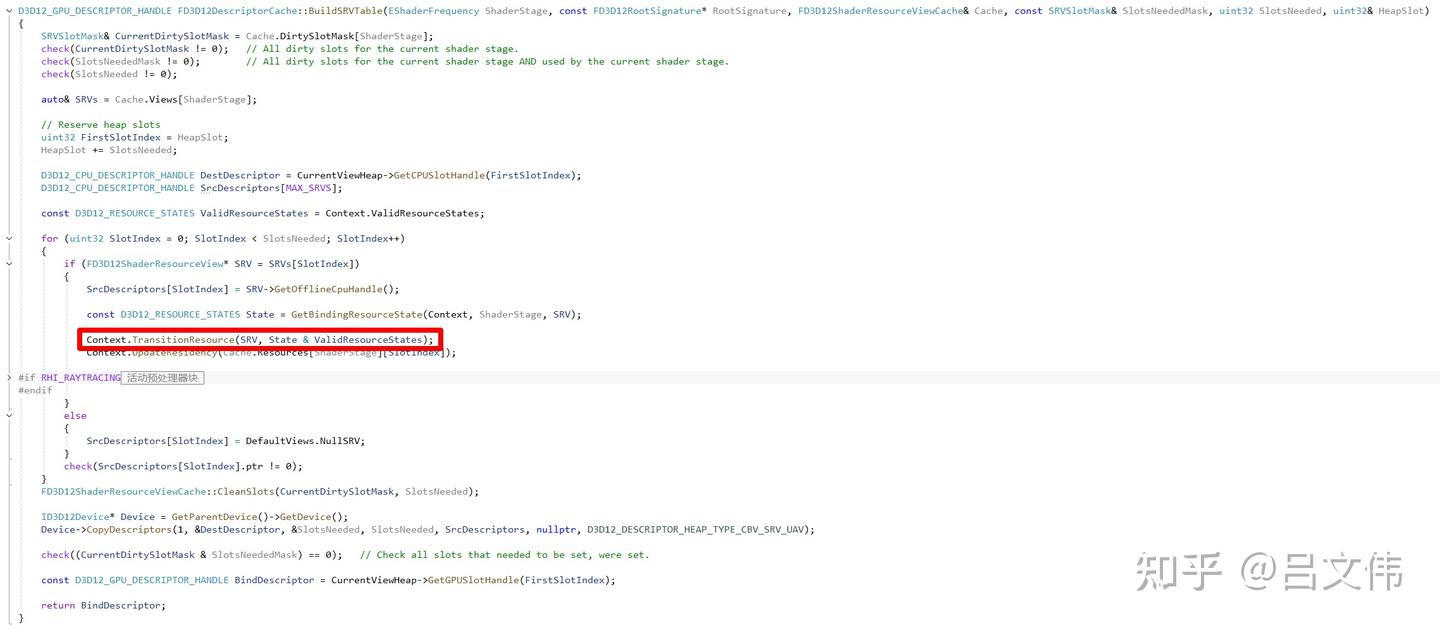
Task: Click the 'for' keyword of the loop
Action: [x=49, y=238]
